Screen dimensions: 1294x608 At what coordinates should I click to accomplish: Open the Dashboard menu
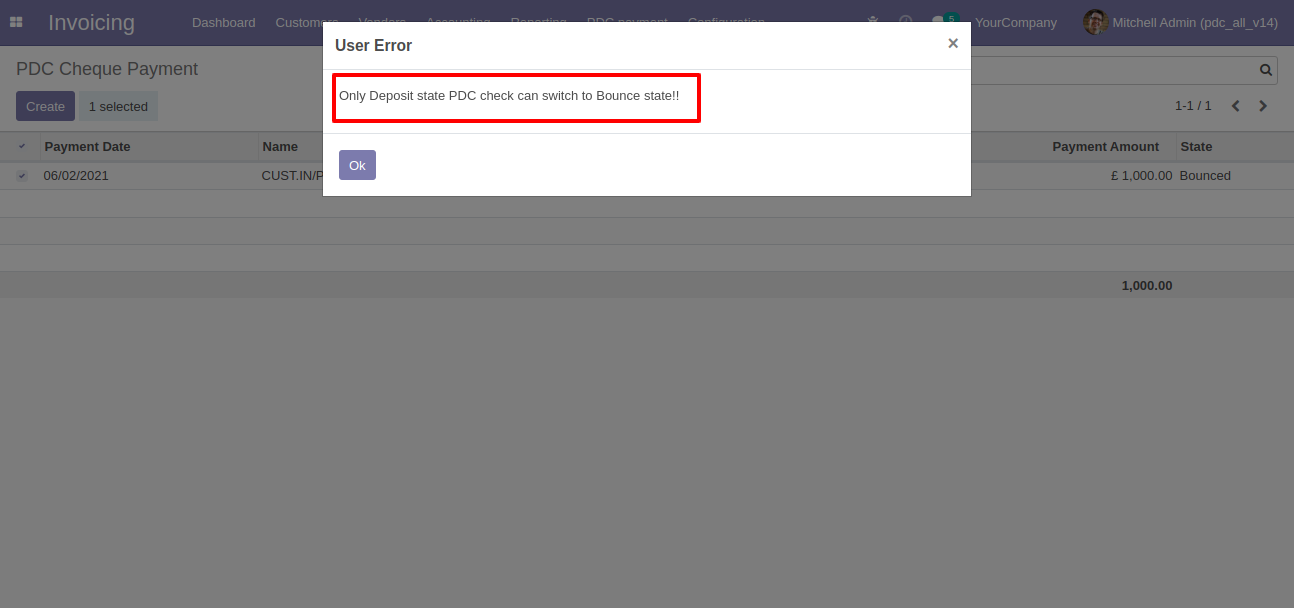[223, 22]
